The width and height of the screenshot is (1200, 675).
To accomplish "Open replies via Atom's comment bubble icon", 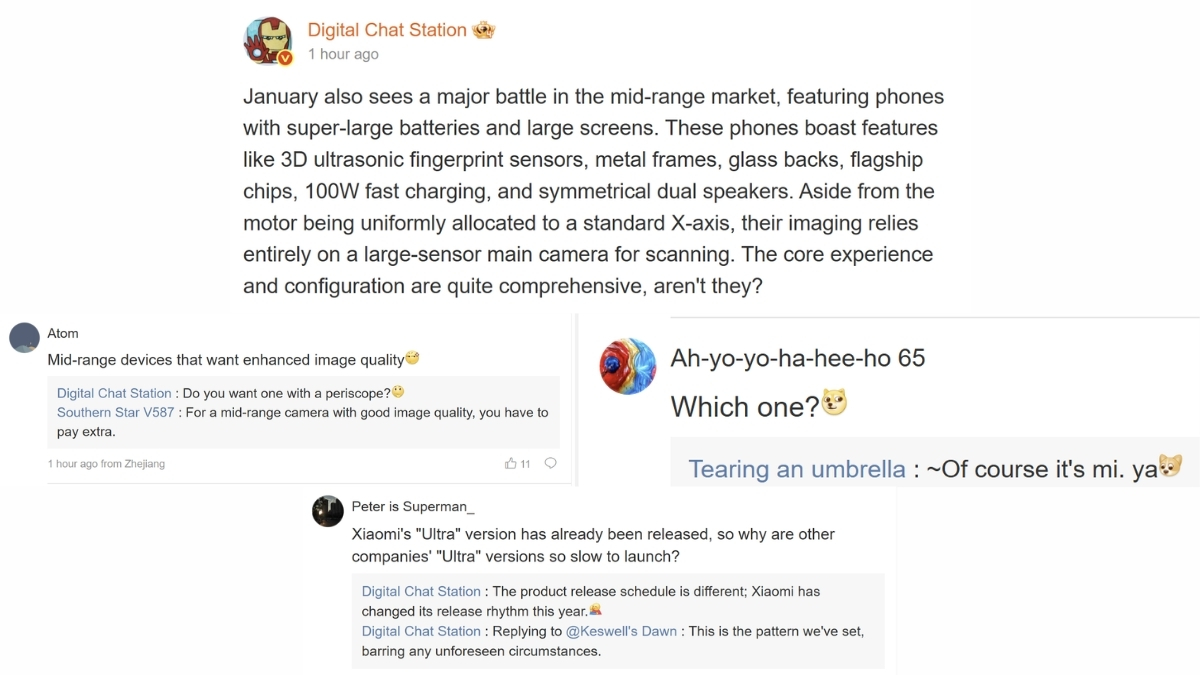I will tap(550, 464).
